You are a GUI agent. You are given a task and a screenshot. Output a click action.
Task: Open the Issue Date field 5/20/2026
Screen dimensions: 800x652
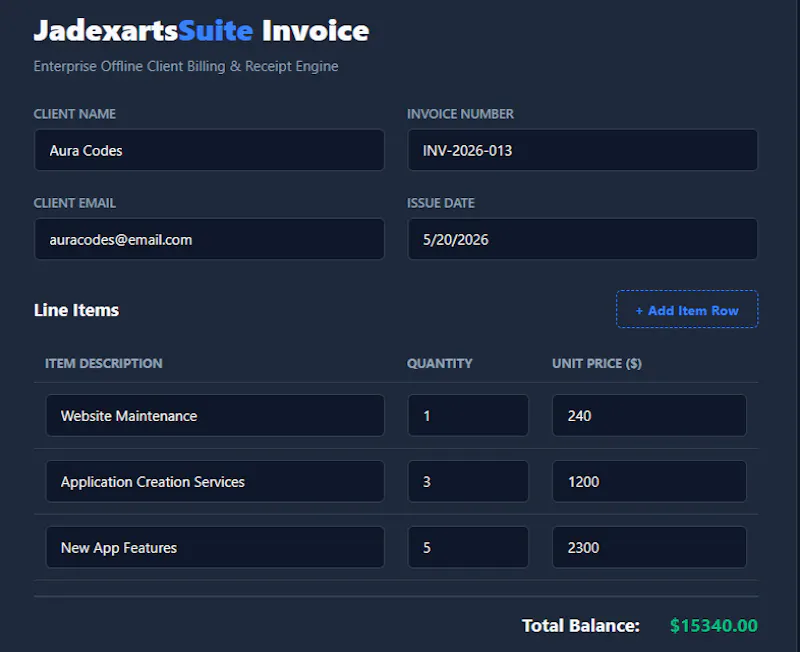tap(583, 239)
